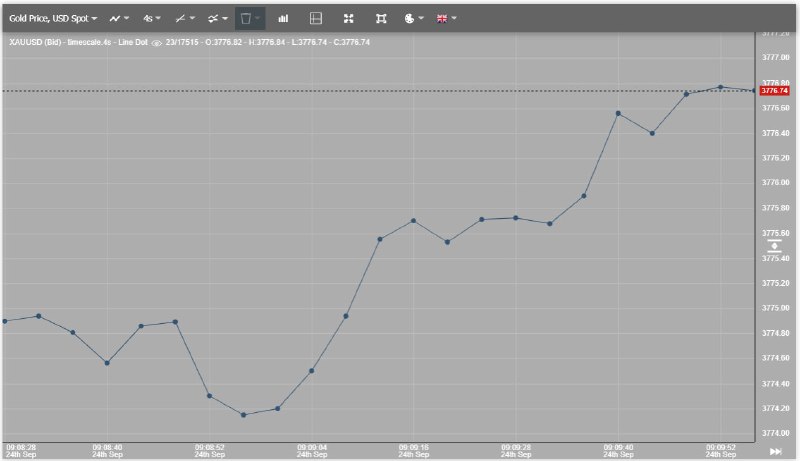Toggle the eye visibility icon for XAUUSD series
This screenshot has height=461, width=800.
pyautogui.click(x=156, y=43)
